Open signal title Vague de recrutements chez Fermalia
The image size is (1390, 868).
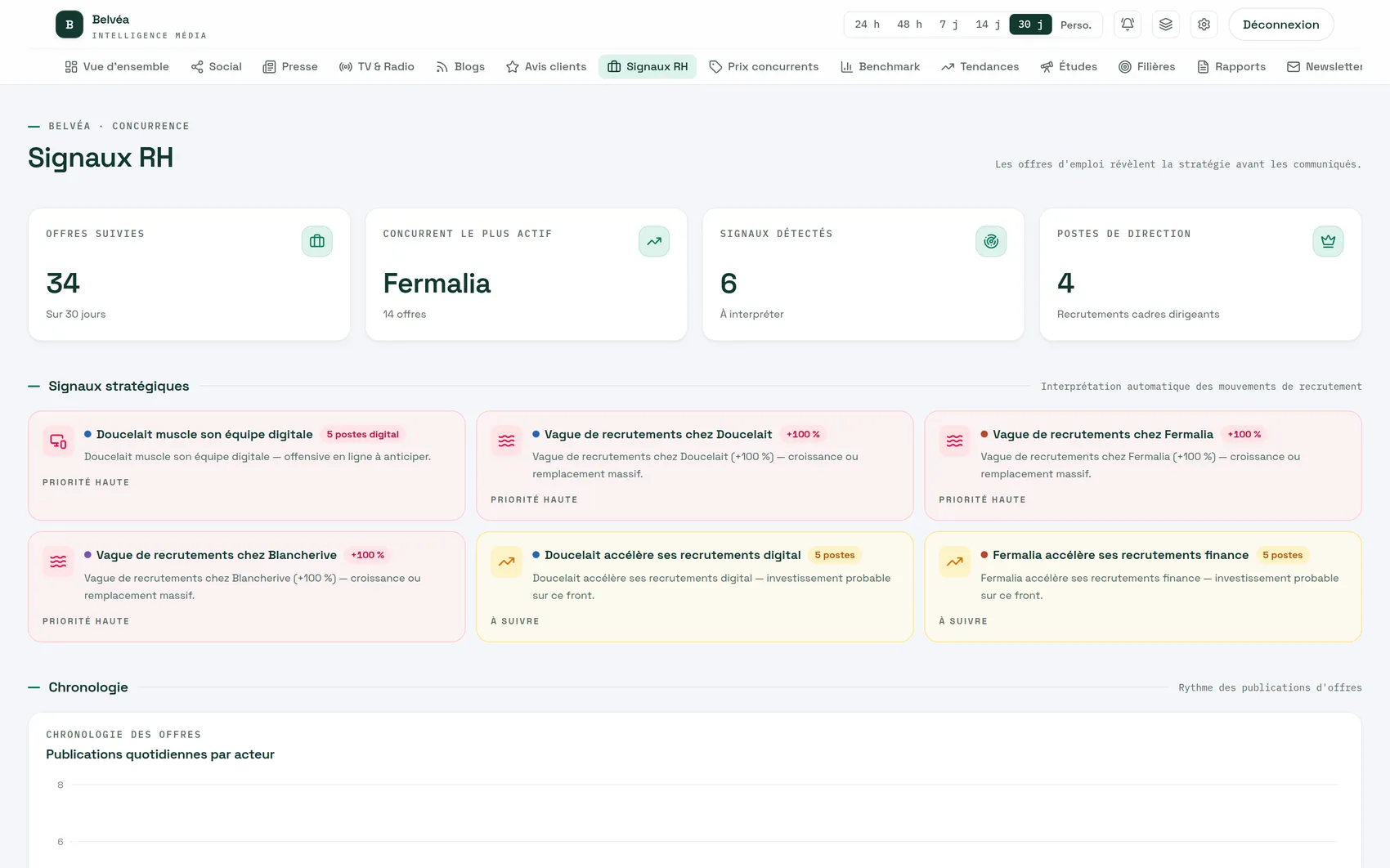pos(1103,435)
